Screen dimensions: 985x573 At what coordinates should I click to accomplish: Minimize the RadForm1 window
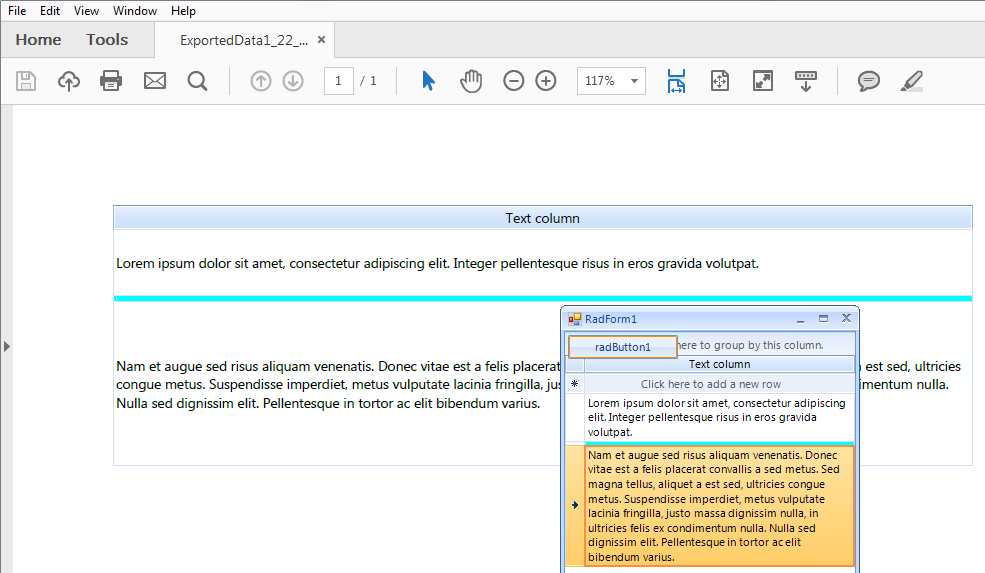click(x=800, y=319)
